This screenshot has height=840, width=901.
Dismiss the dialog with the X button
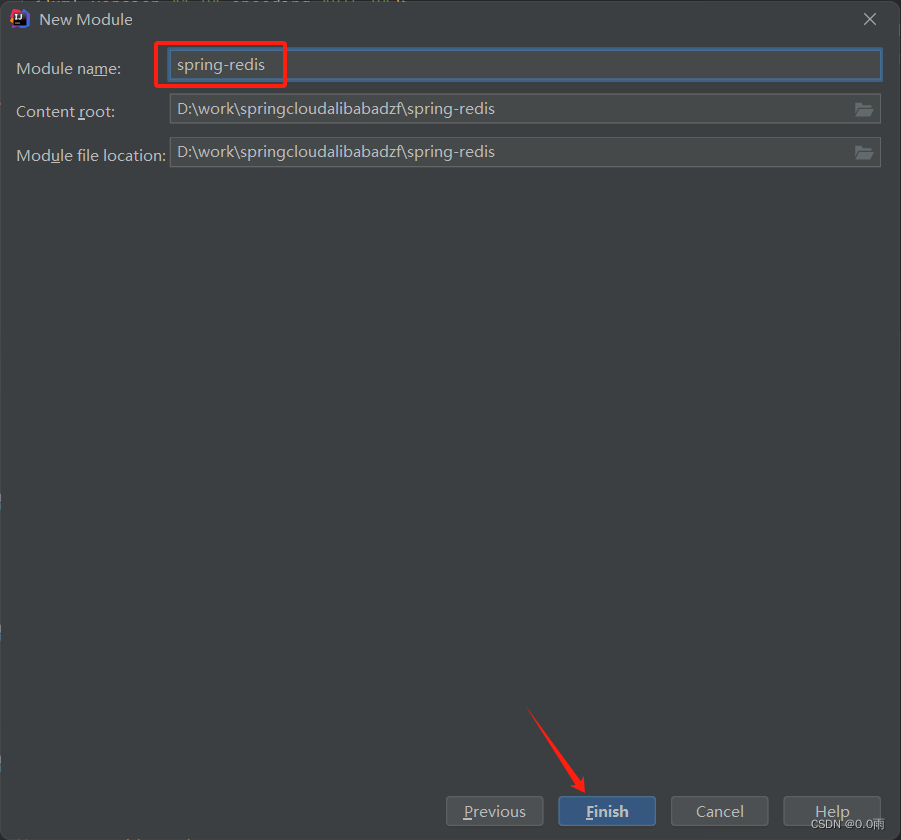[x=869, y=18]
